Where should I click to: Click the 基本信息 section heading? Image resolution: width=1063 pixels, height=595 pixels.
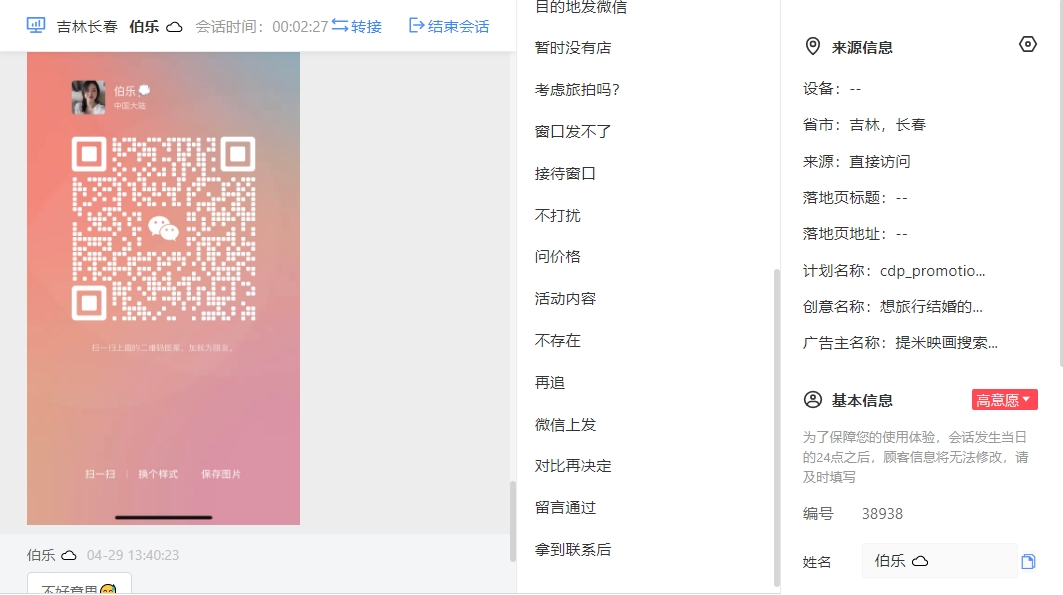coord(862,401)
